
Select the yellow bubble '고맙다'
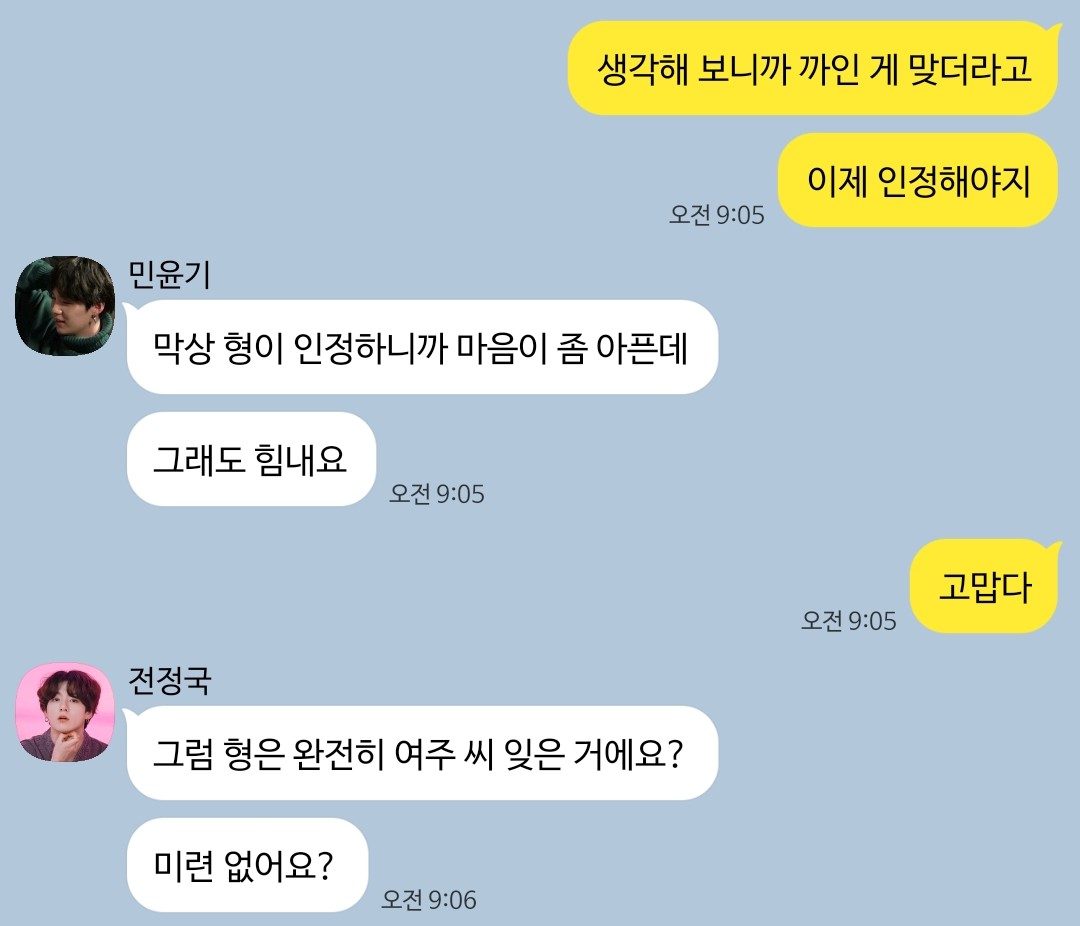click(984, 586)
